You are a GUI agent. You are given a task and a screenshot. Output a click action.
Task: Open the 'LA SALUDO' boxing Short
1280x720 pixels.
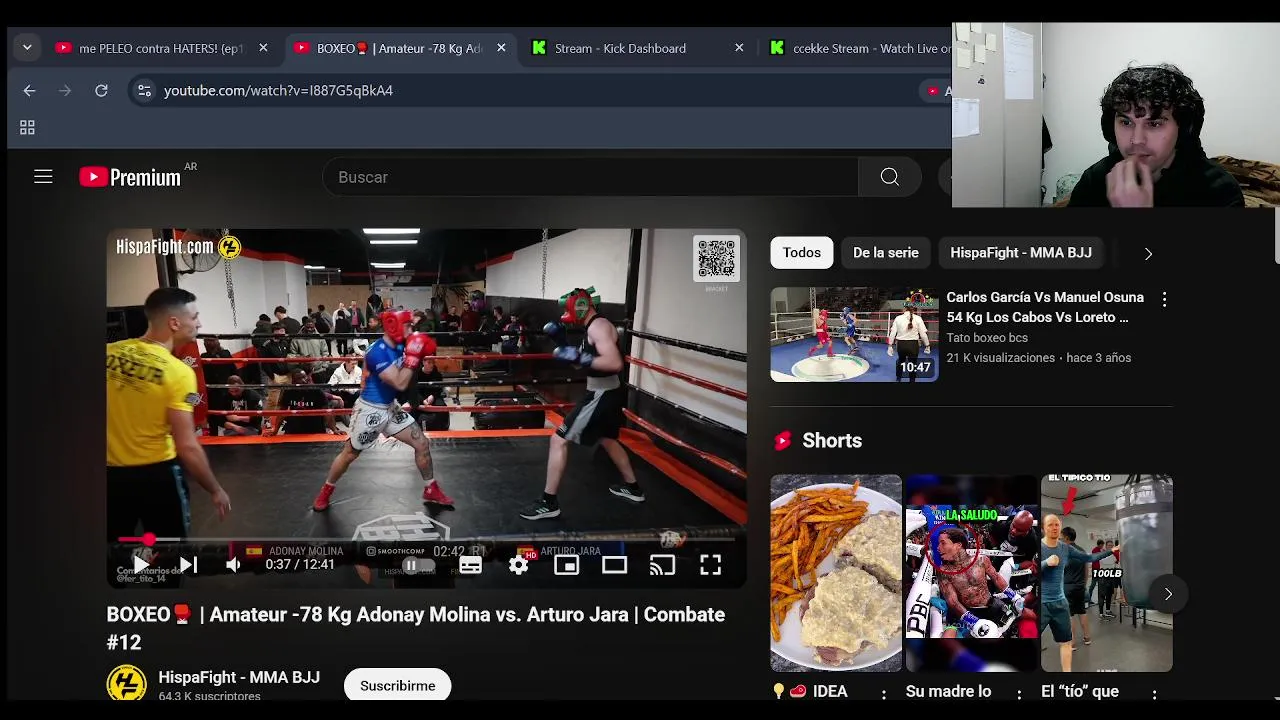[x=971, y=573]
